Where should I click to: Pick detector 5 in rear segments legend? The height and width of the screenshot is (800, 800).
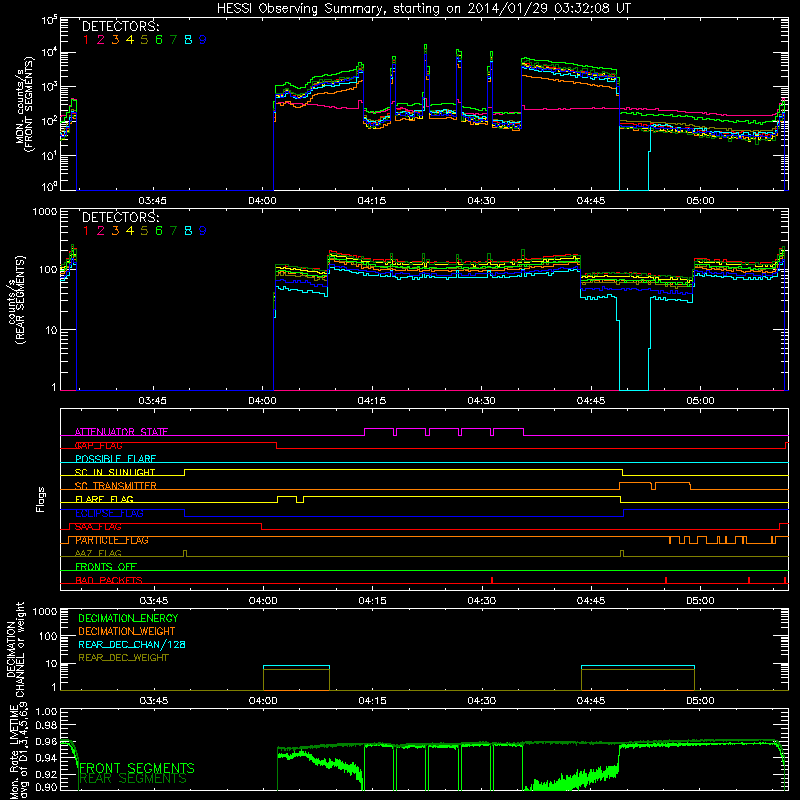click(144, 231)
